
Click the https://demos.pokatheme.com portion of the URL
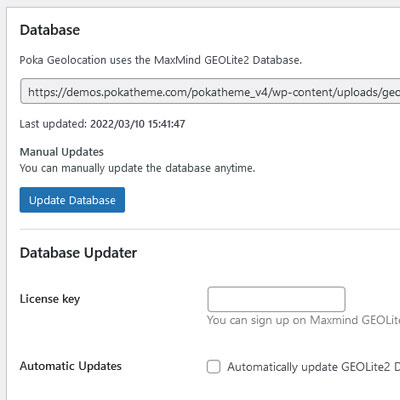[x=108, y=92]
